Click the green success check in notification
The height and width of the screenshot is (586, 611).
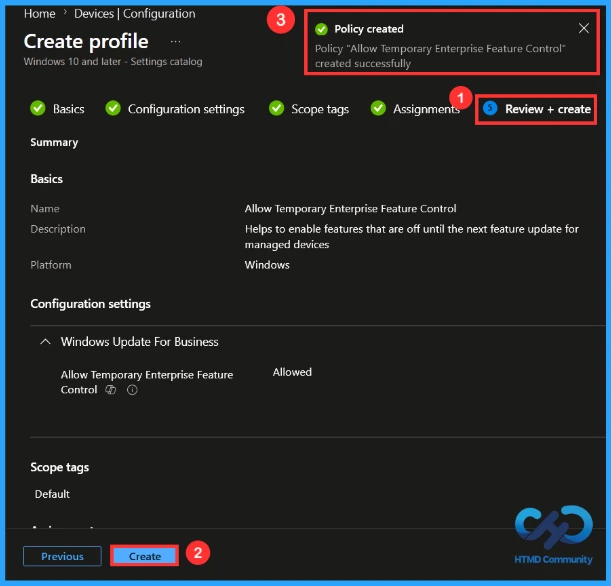coord(321,29)
